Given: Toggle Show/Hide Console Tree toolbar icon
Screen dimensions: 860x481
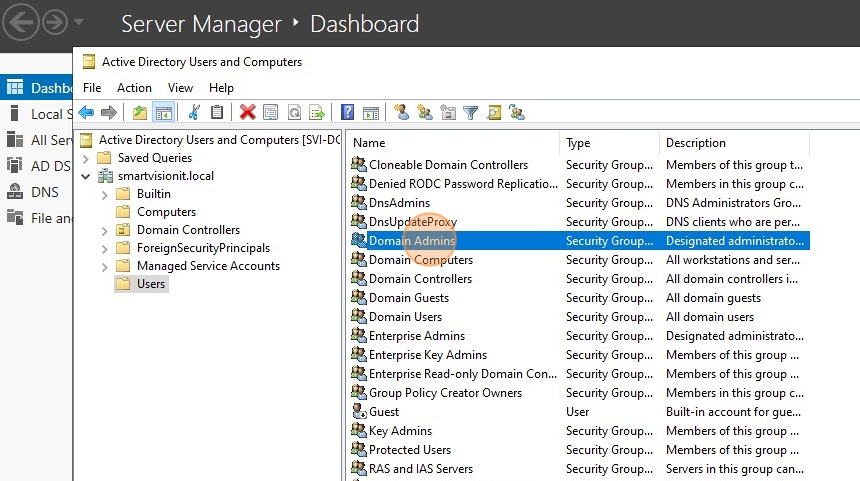Looking at the screenshot, I should point(164,113).
